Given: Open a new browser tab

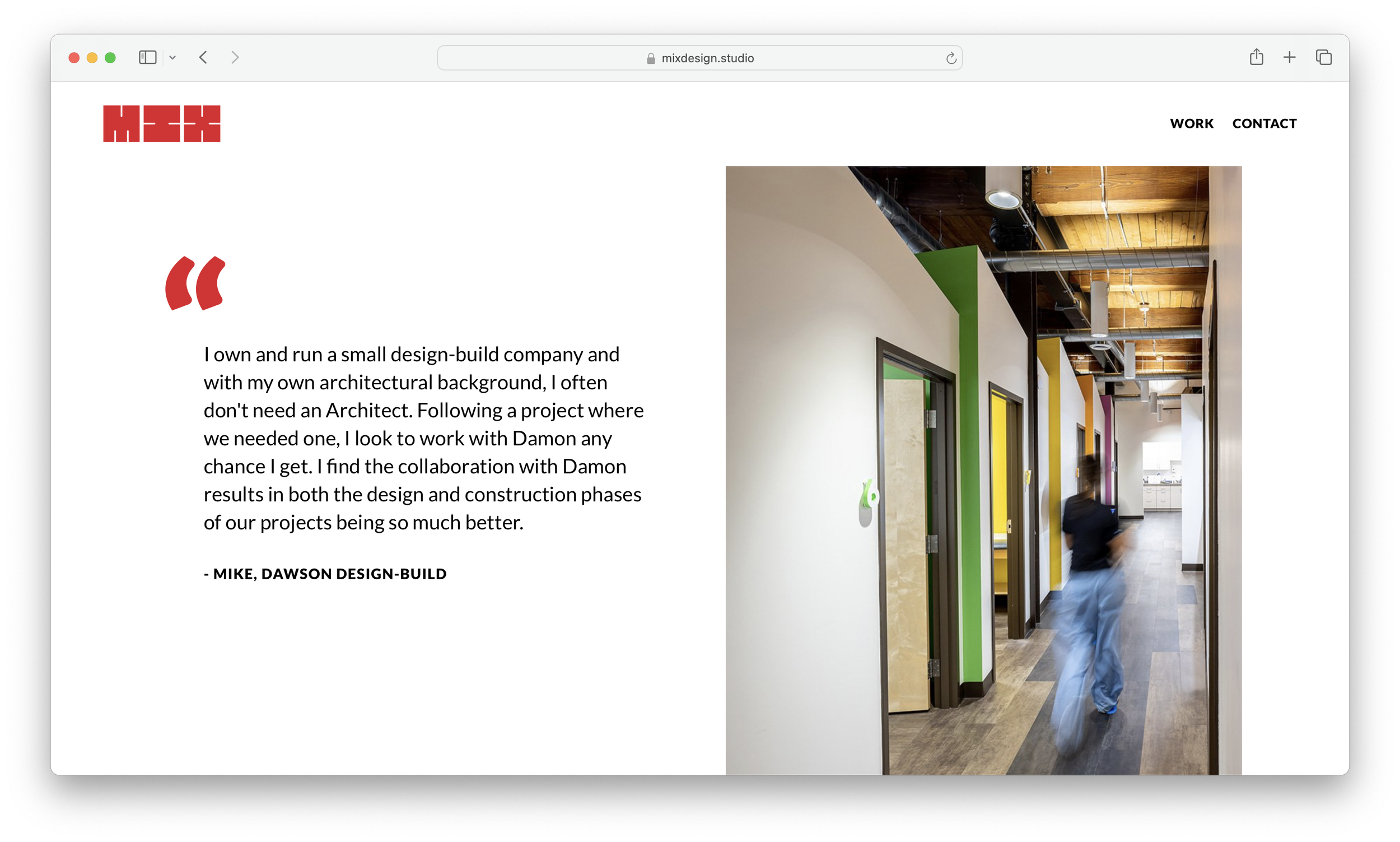Looking at the screenshot, I should coord(1289,57).
